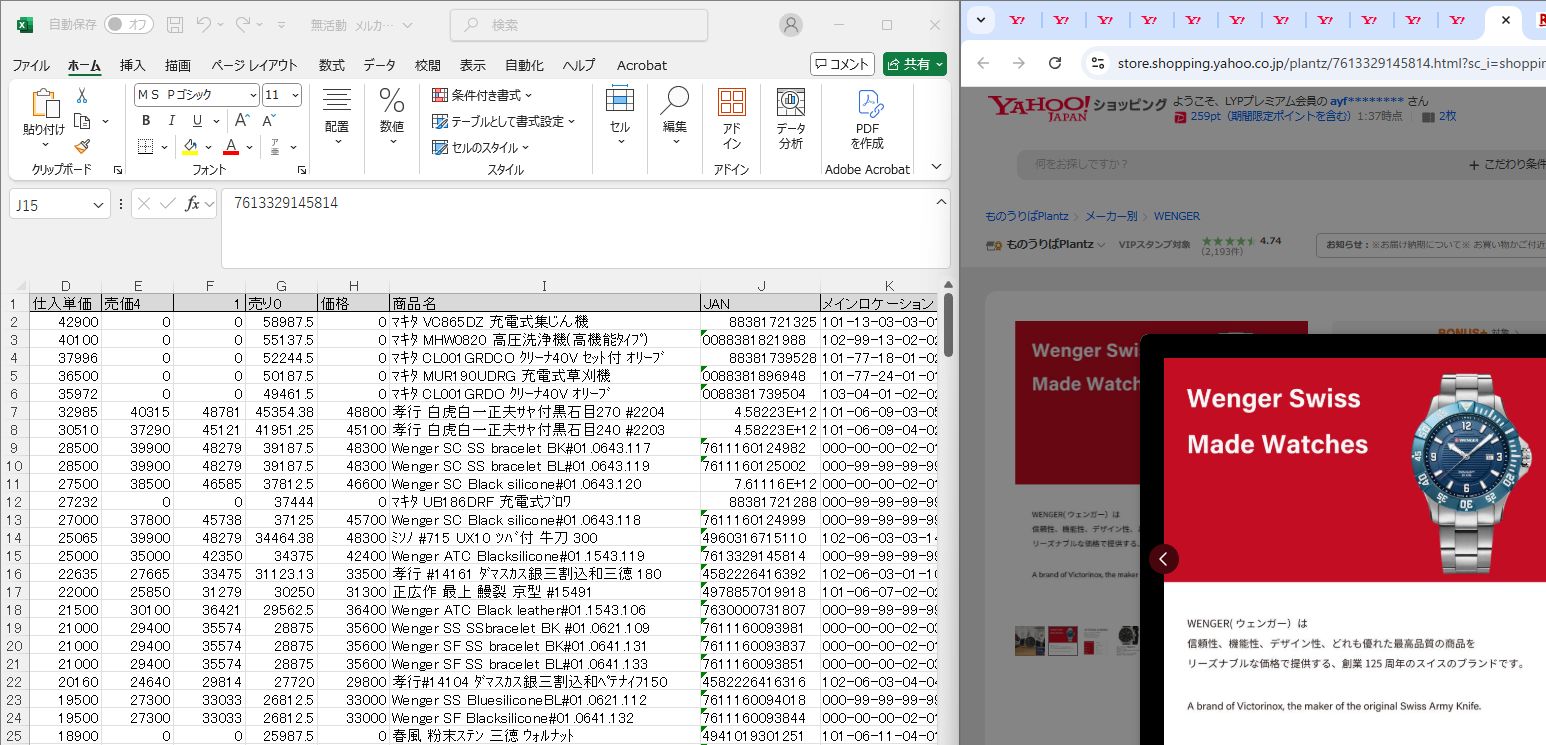Click the fx insert function icon
Image resolution: width=1546 pixels, height=745 pixels.
click(193, 204)
